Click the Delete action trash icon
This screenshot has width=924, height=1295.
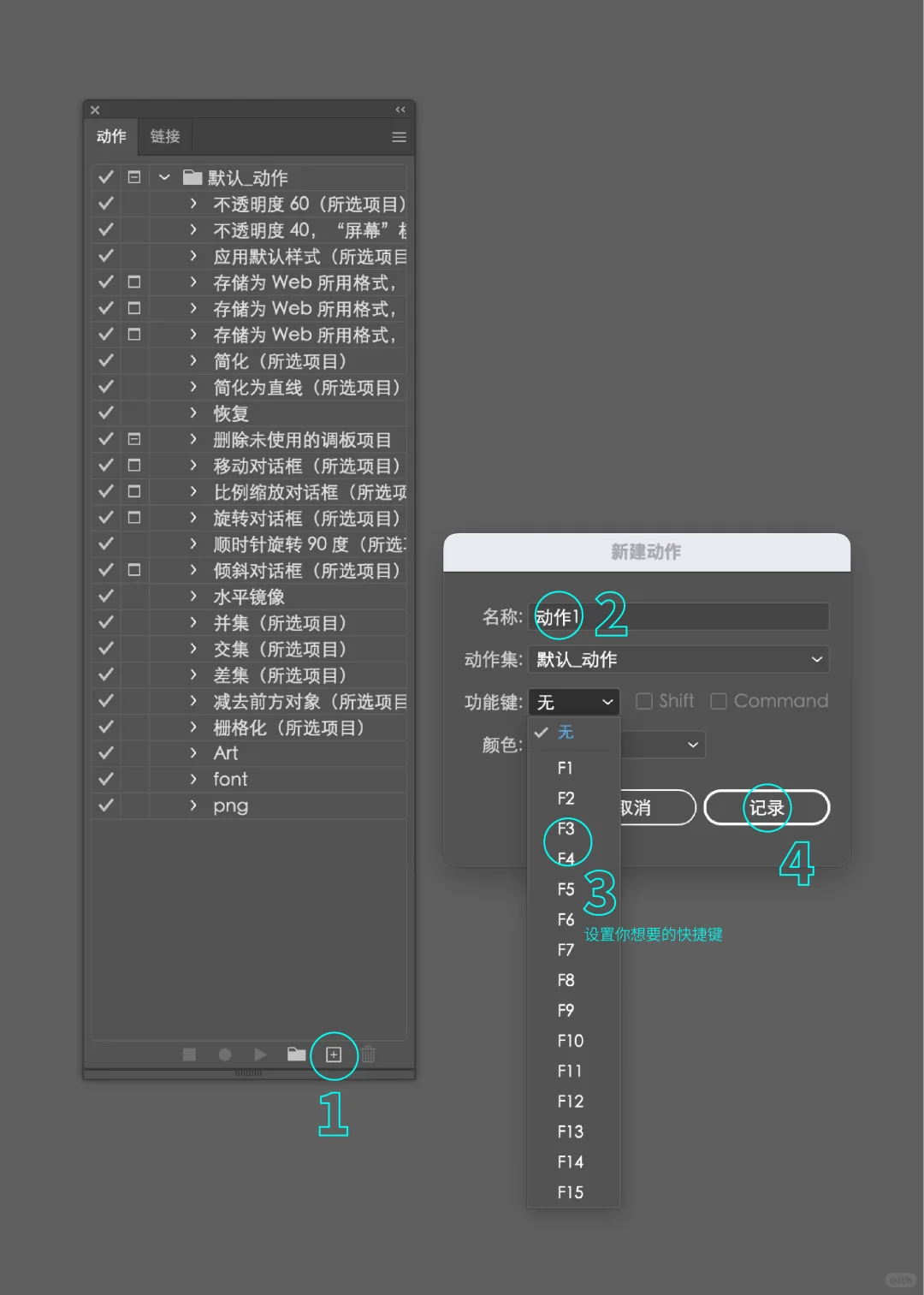point(368,1054)
